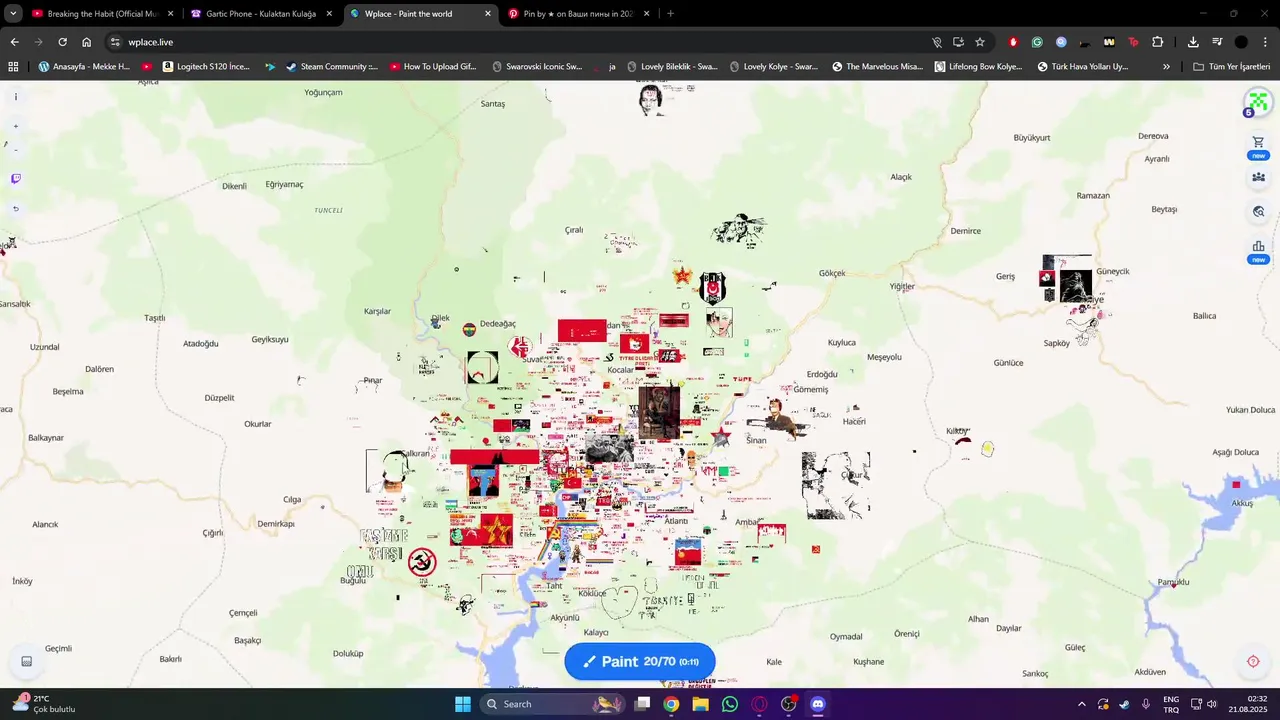Open WhatsApp from the taskbar
Image resolution: width=1280 pixels, height=720 pixels.
click(x=730, y=704)
